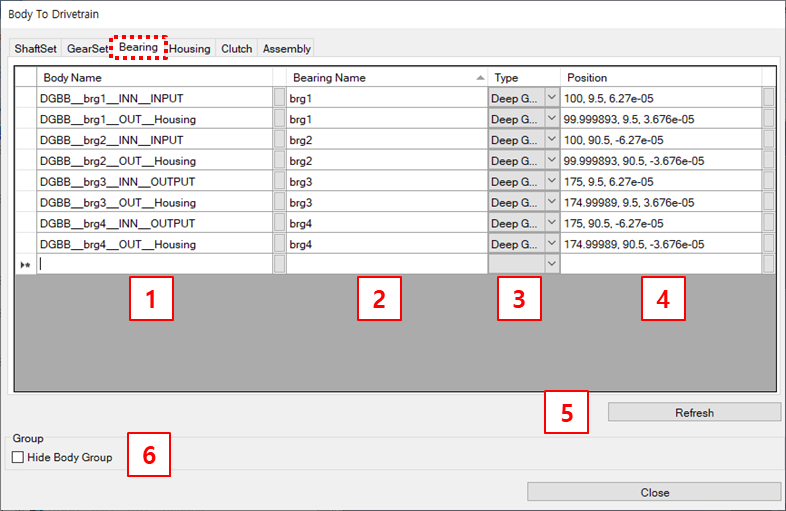This screenshot has height=511, width=786.
Task: Expand Type dropdown for DGBB__brg4__INN__OUTPUT row
Action: (x=552, y=222)
